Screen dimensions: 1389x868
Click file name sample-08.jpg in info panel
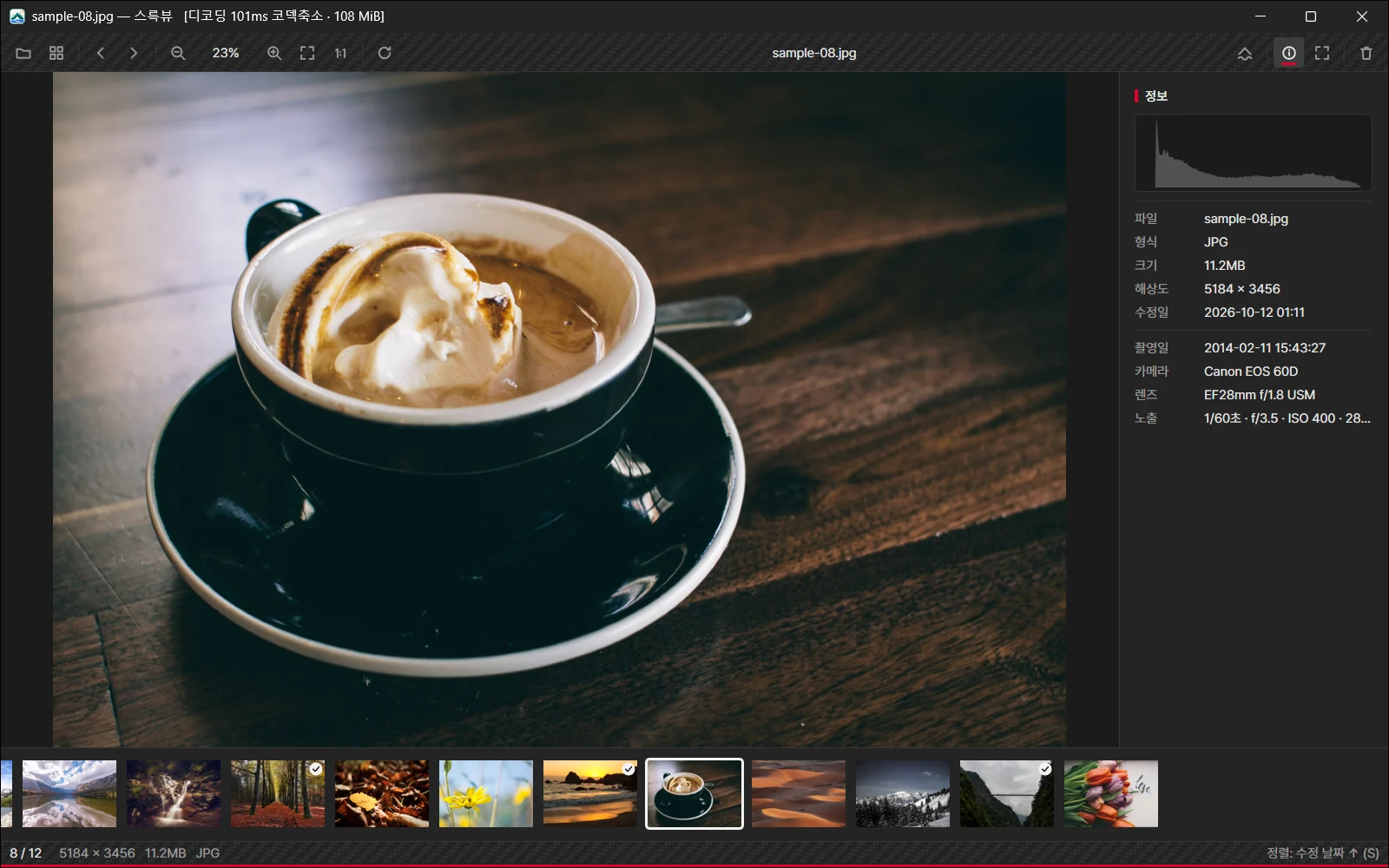click(x=1246, y=219)
